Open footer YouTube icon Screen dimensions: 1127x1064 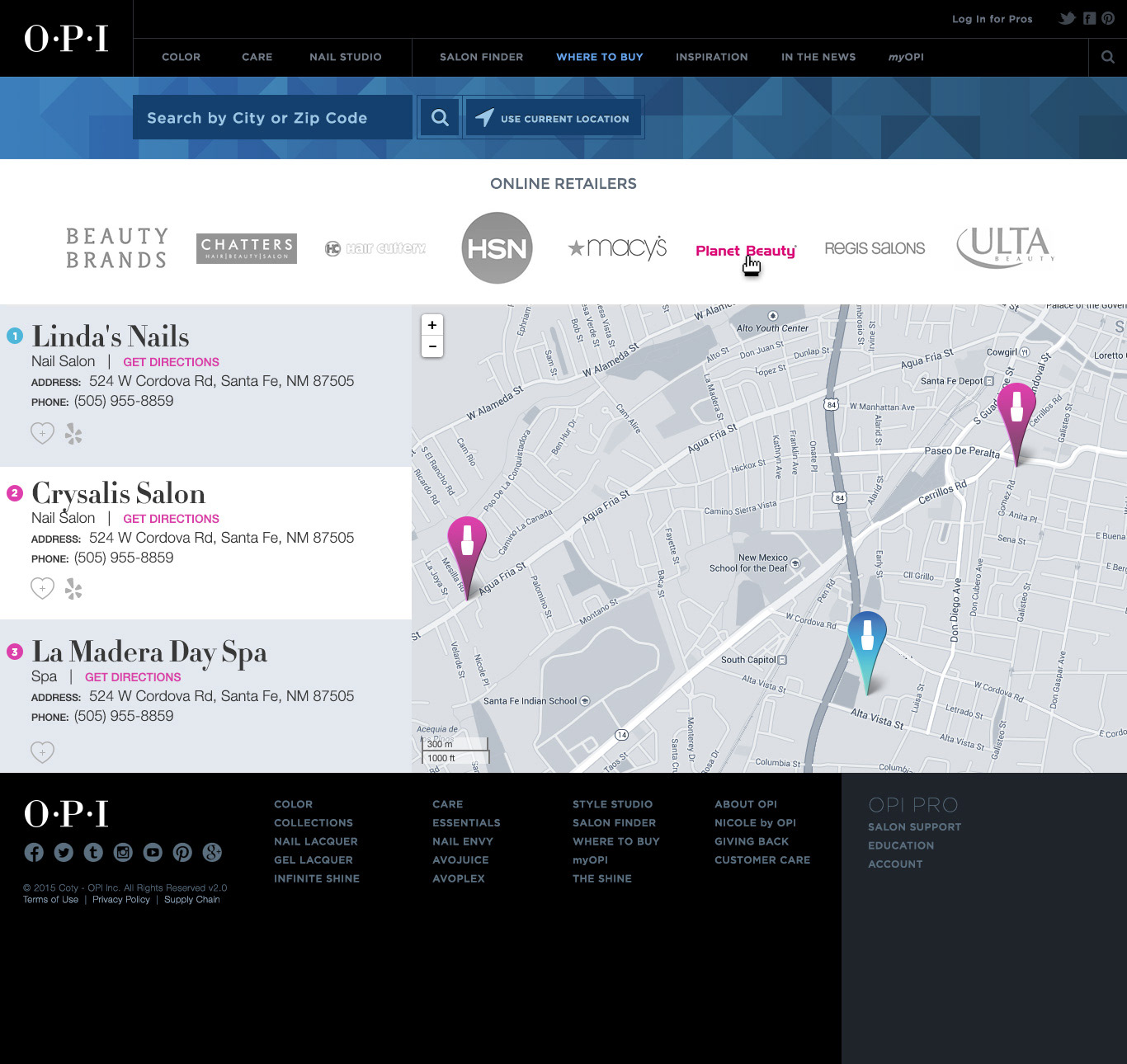pos(153,853)
